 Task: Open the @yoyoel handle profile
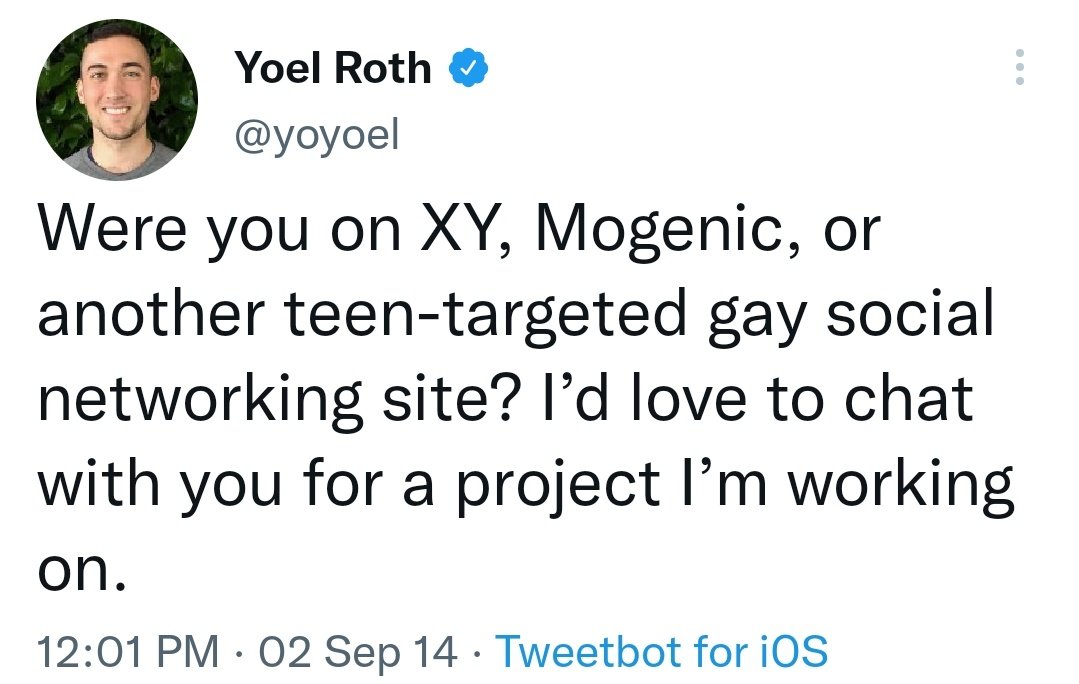click(317, 135)
